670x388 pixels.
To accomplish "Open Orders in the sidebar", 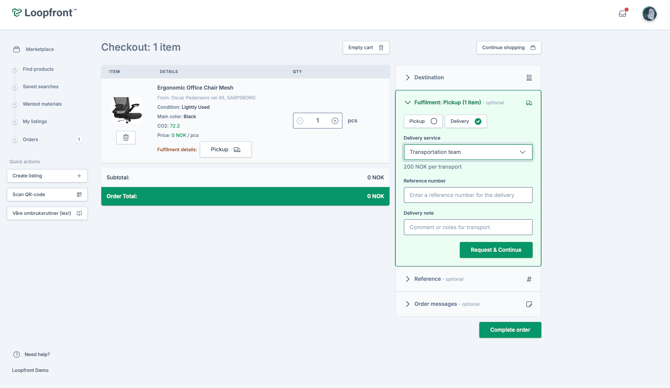I will pos(30,140).
